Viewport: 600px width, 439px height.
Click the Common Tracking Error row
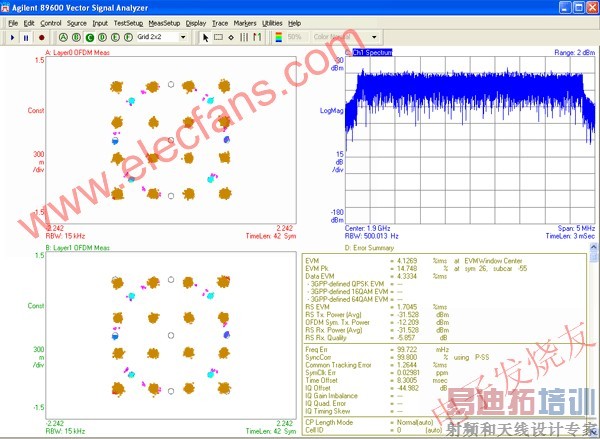(x=377, y=365)
